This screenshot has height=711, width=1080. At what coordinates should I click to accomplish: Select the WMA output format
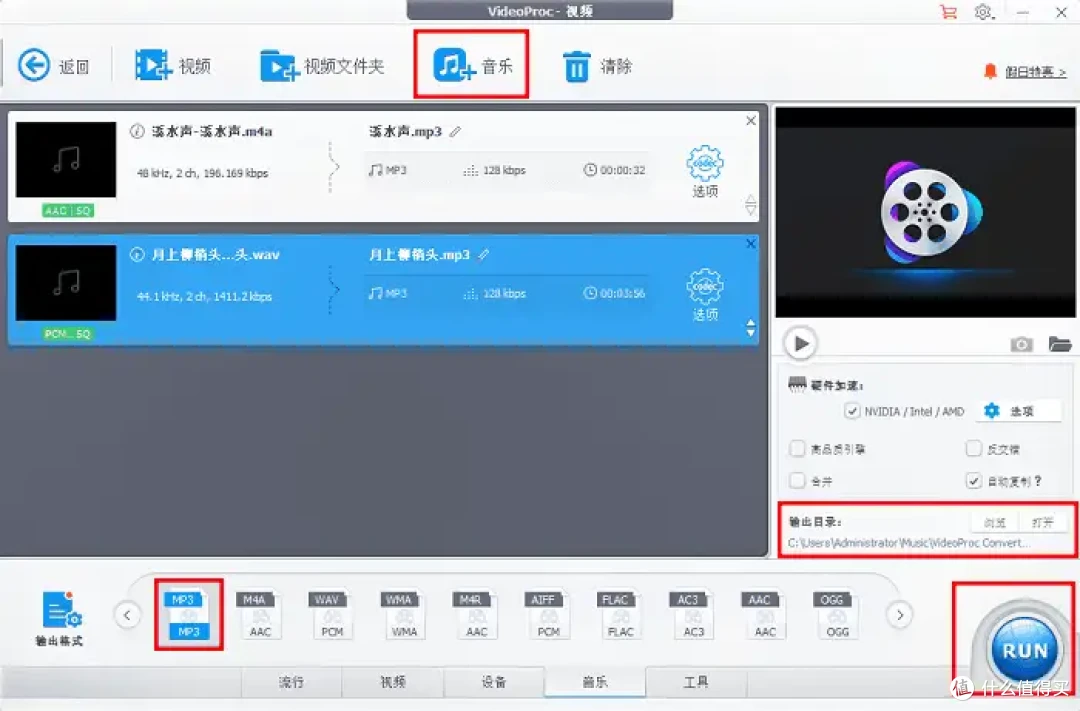pos(404,615)
